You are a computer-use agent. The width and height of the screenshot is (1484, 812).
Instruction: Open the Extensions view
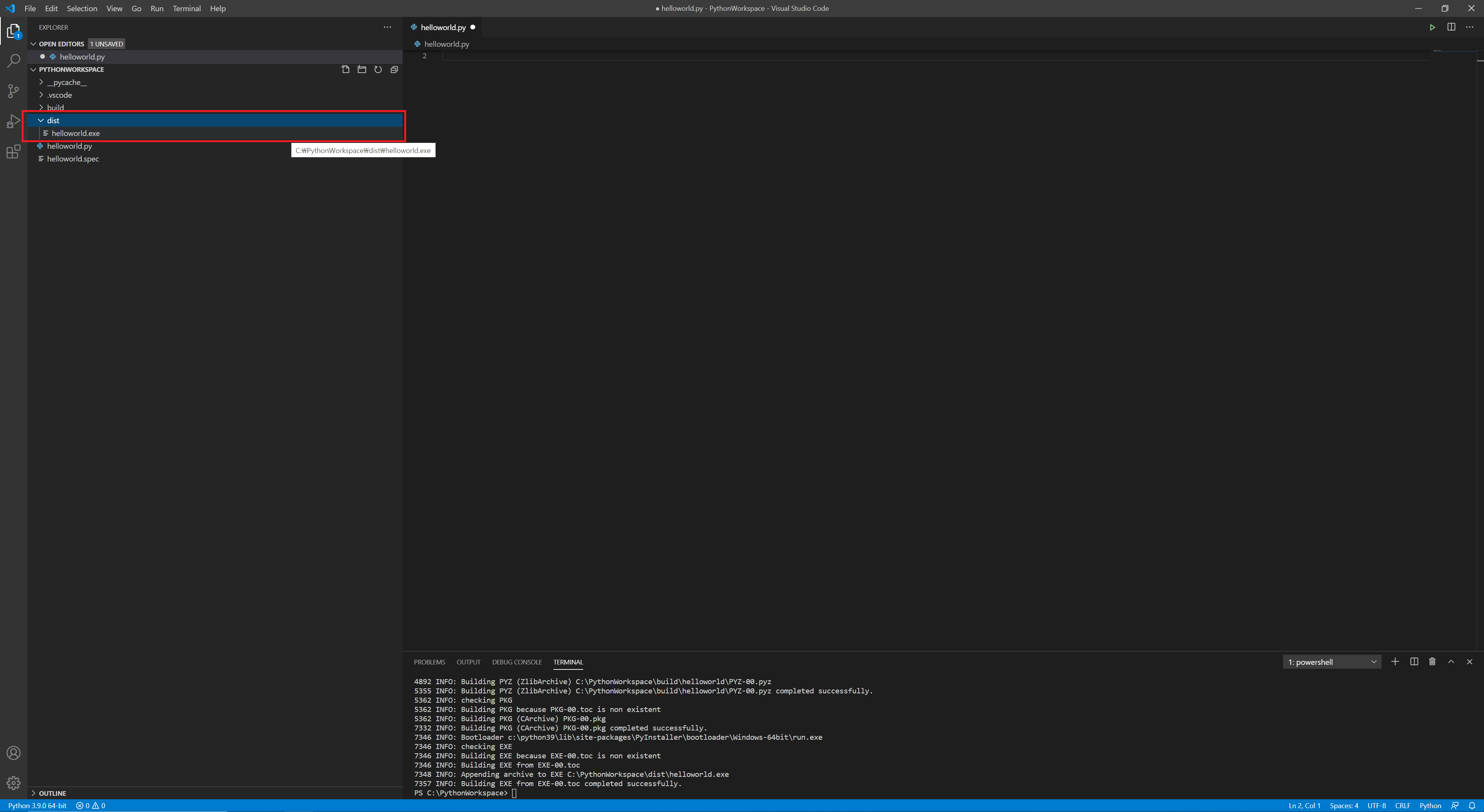[x=13, y=151]
